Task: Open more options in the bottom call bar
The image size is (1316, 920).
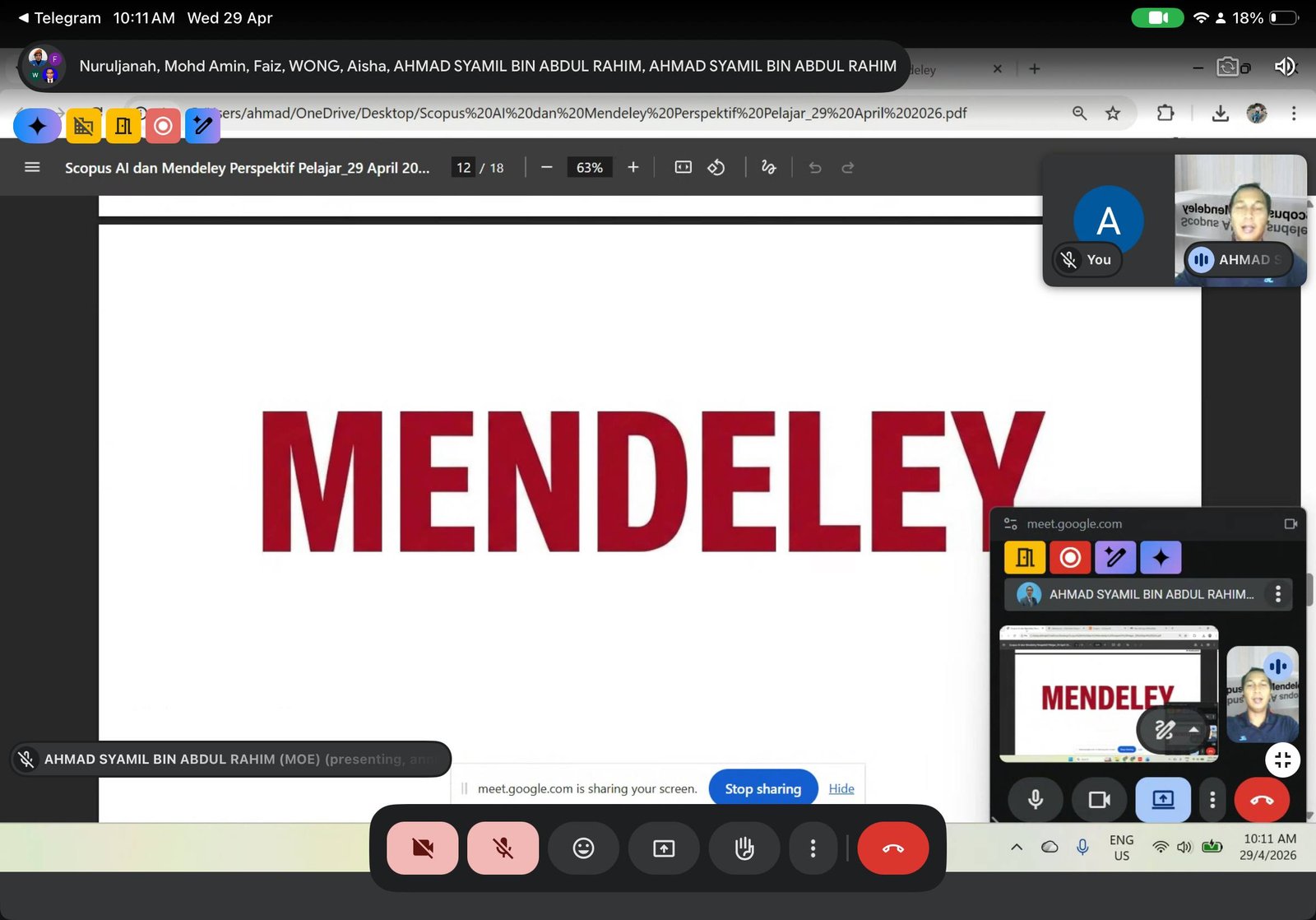Action: pos(813,848)
